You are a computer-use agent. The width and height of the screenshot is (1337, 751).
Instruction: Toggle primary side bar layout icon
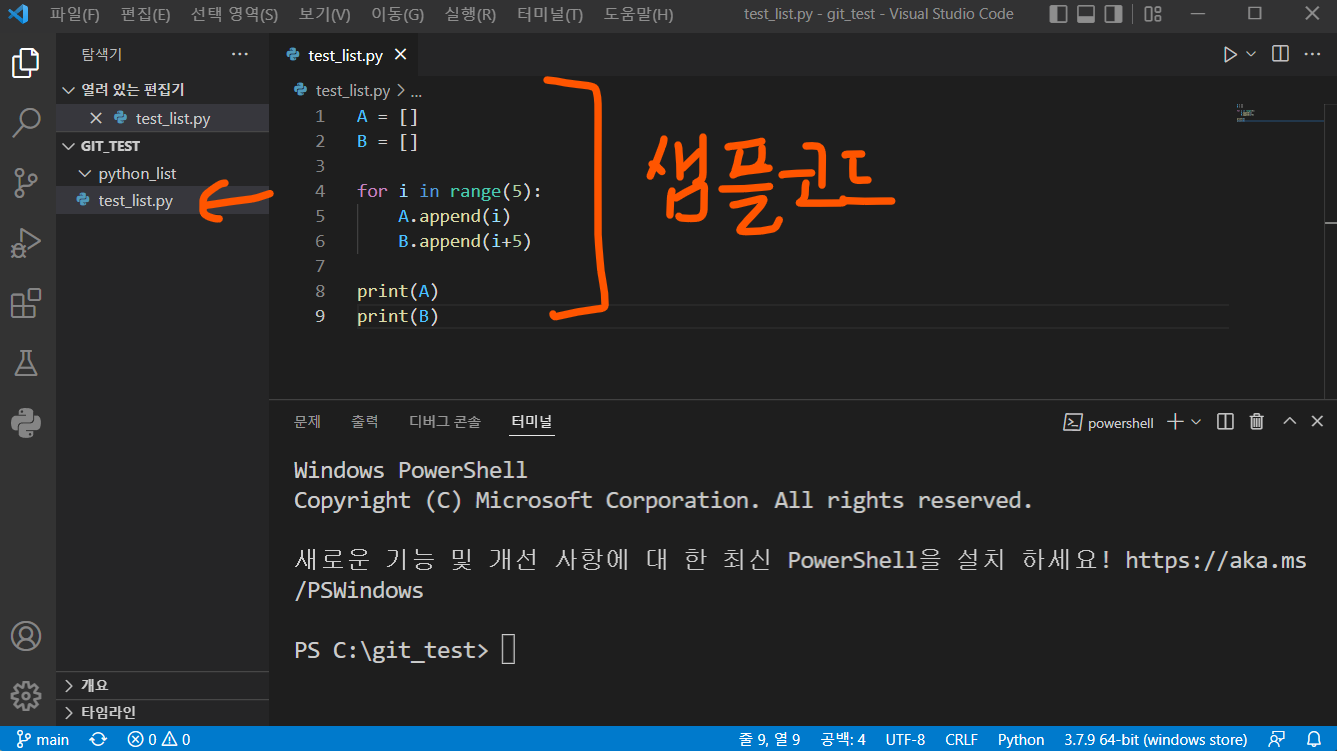point(1059,14)
